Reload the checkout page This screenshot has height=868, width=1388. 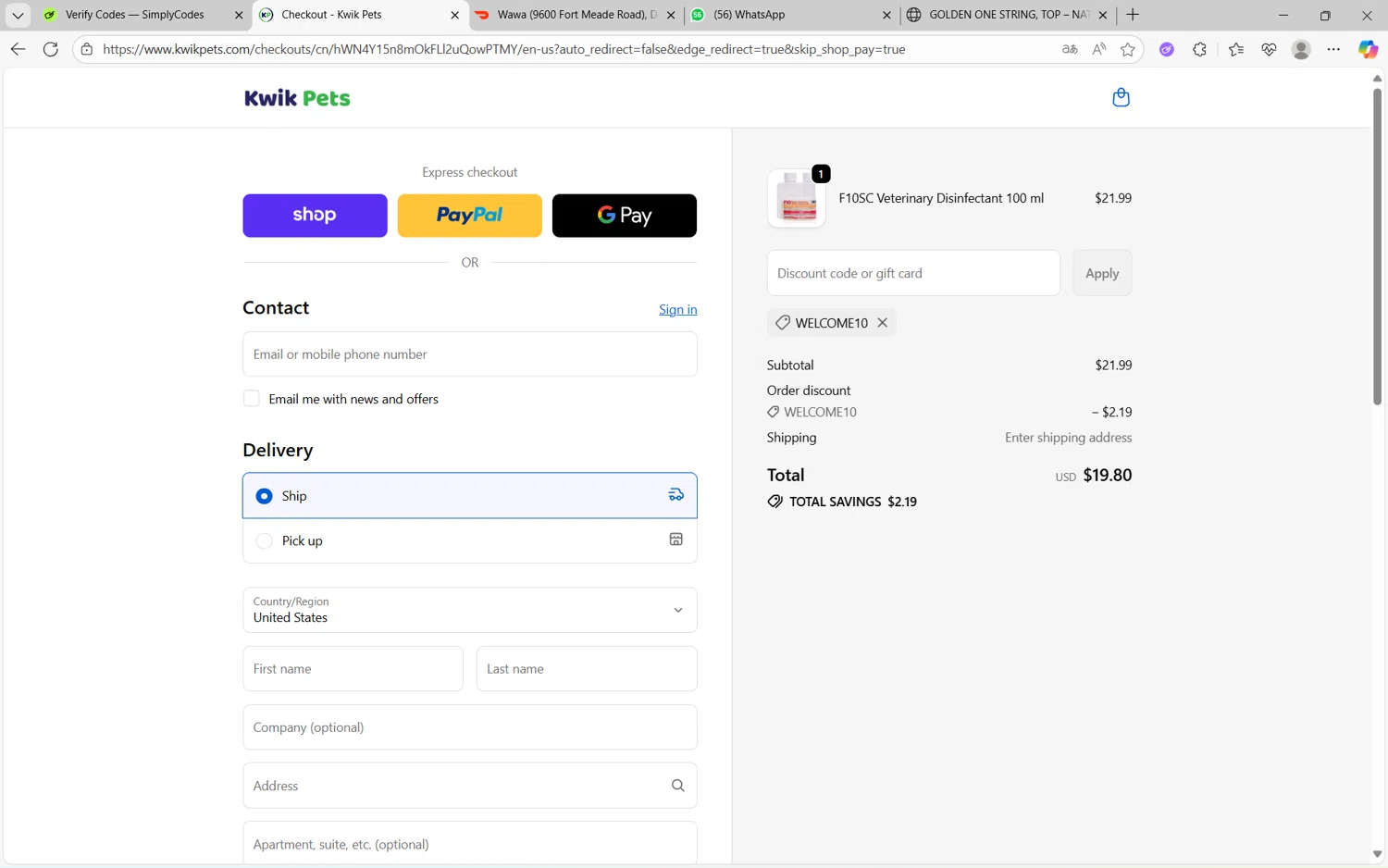coord(51,49)
